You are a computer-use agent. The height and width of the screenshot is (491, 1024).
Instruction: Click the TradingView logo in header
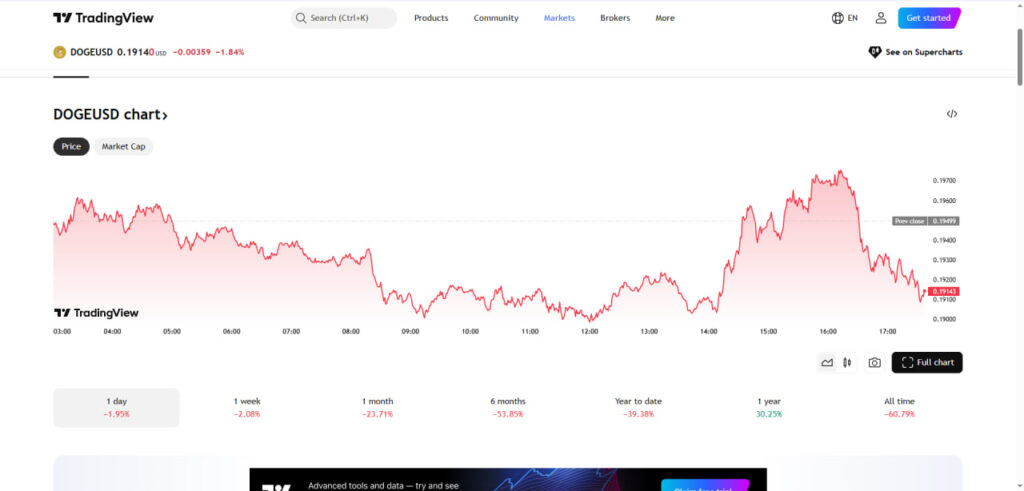point(103,18)
